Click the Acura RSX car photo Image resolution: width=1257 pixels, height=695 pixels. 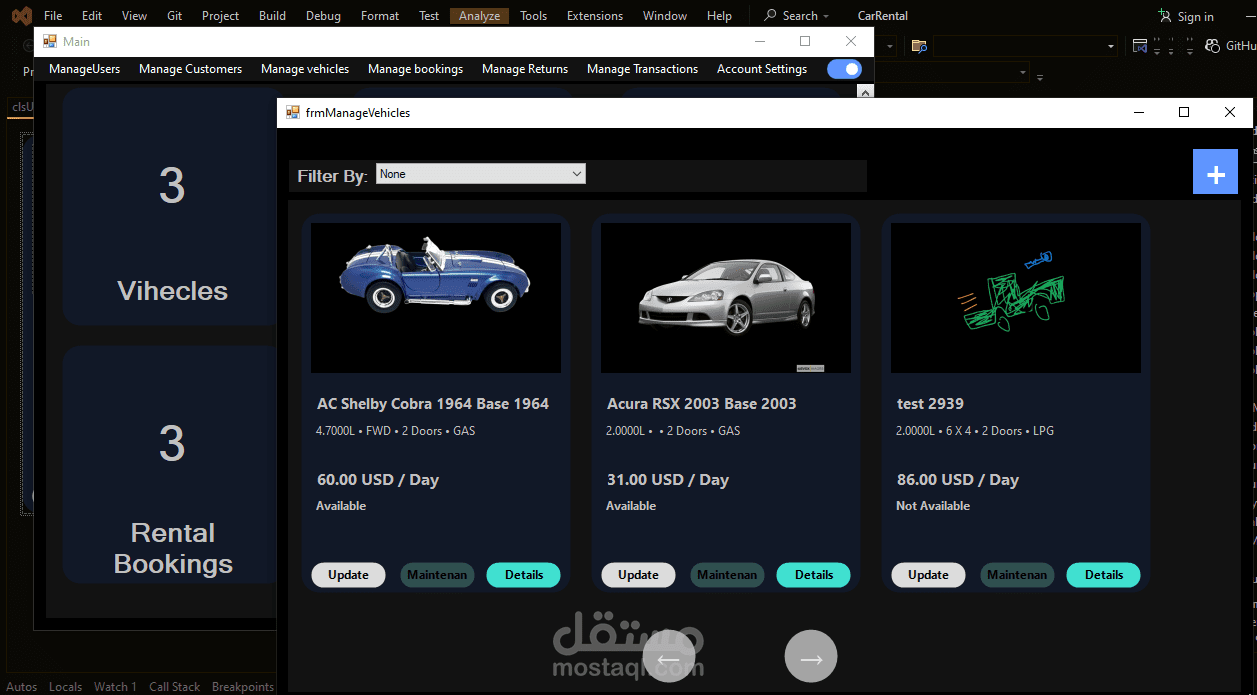[725, 297]
